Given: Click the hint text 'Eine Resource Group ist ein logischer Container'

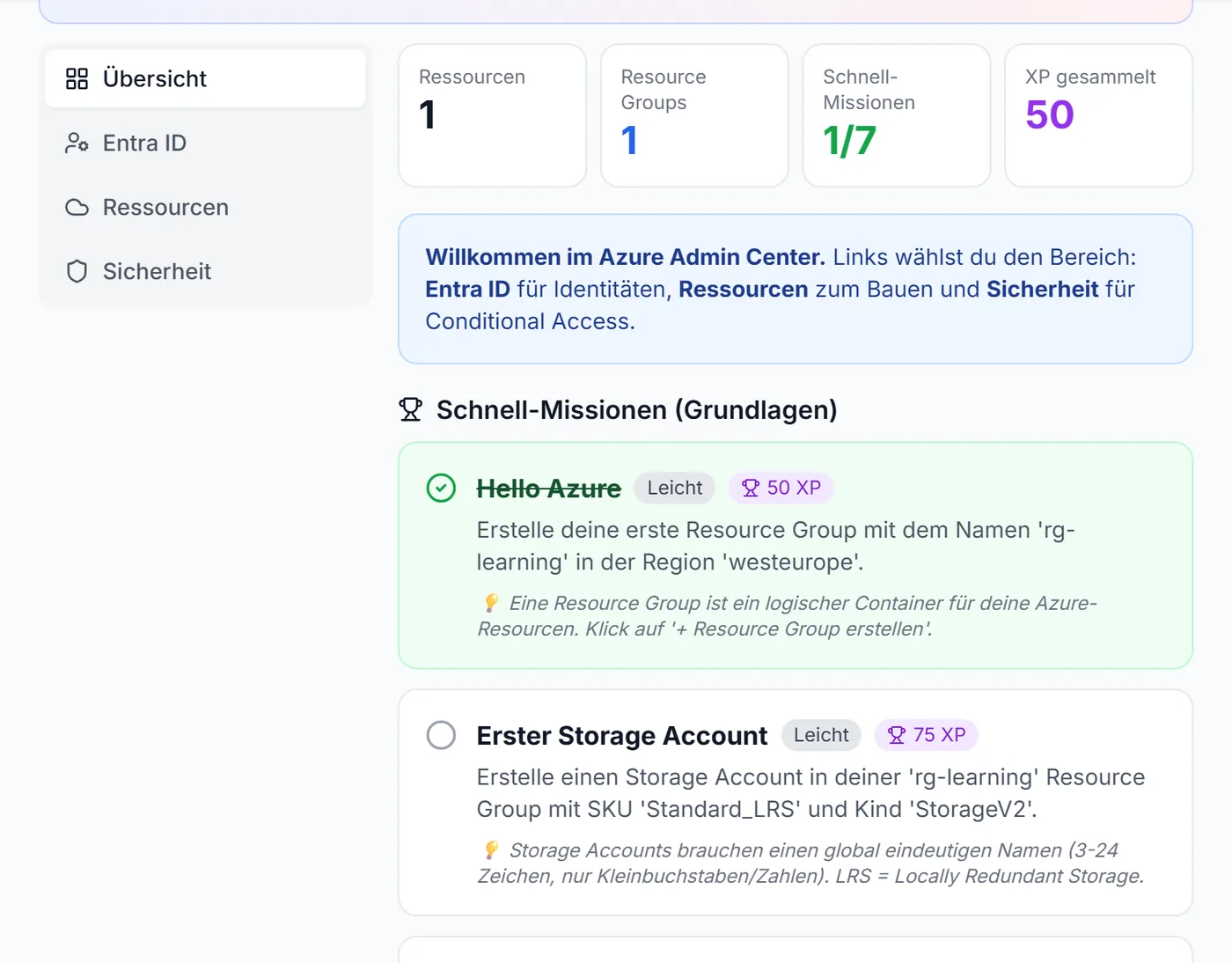Looking at the screenshot, I should tap(788, 616).
